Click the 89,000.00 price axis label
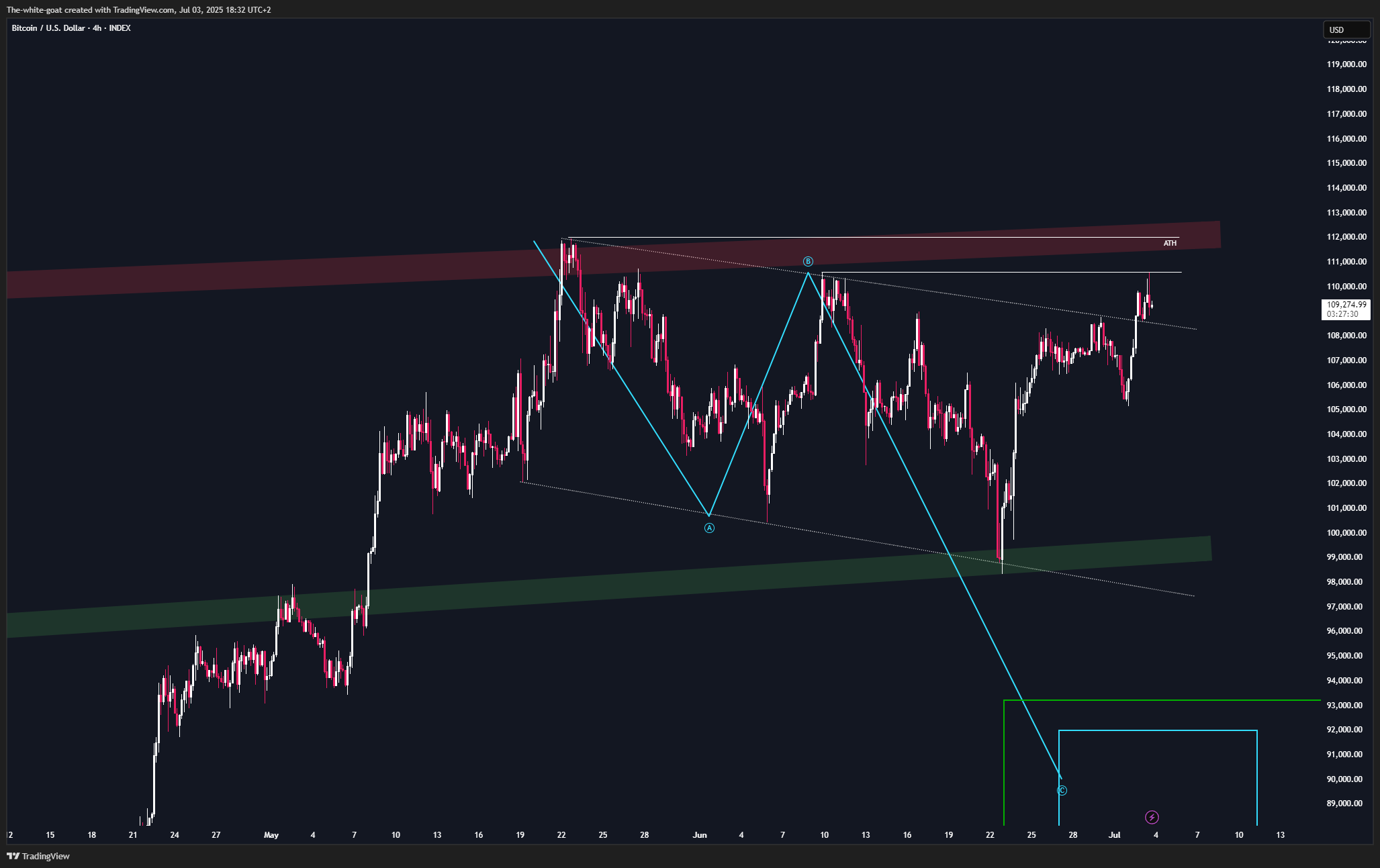Screen dimensions: 1380x868 point(1344,804)
